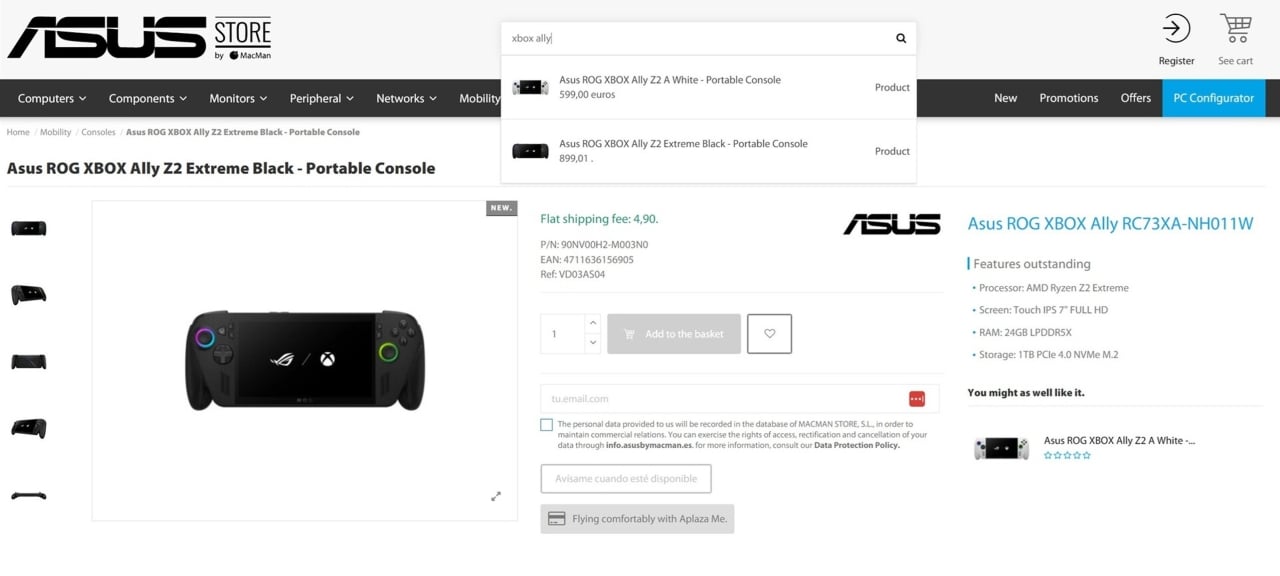The height and width of the screenshot is (576, 1280).
Task: Click Avisame cuando esté disponible button
Action: [626, 479]
